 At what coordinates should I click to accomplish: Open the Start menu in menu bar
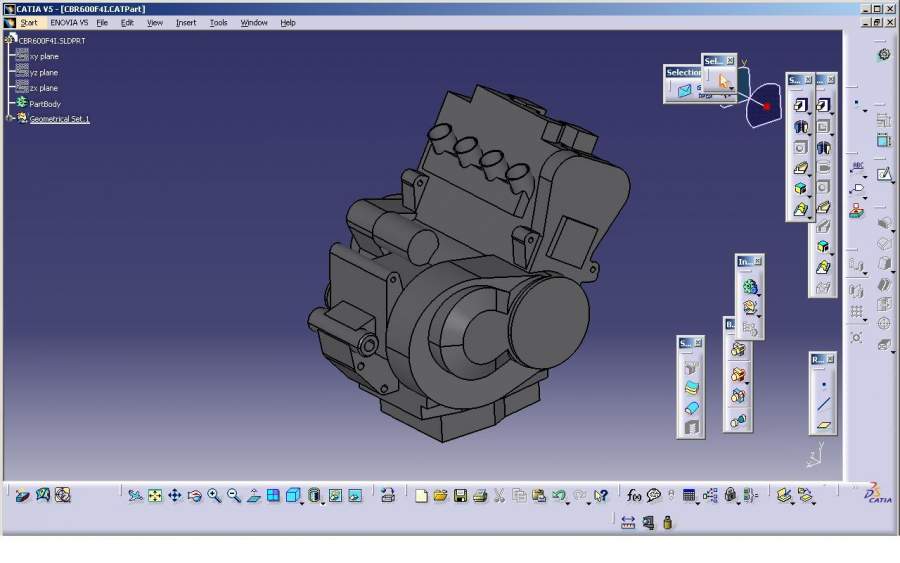(x=29, y=22)
